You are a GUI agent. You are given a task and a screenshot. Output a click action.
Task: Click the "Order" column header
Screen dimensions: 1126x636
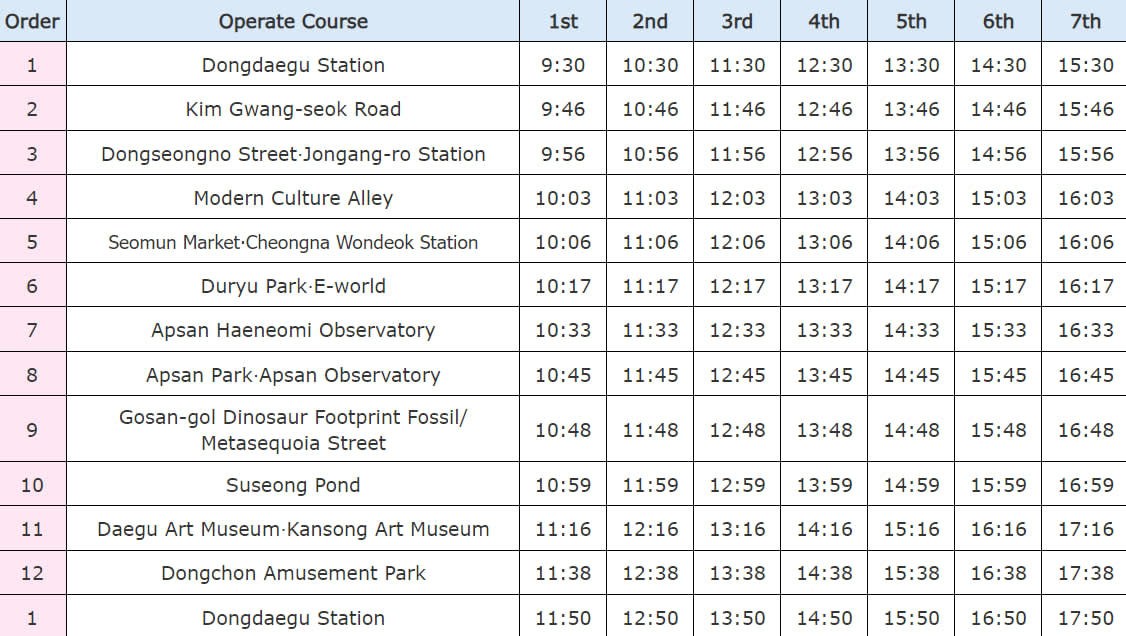point(32,21)
